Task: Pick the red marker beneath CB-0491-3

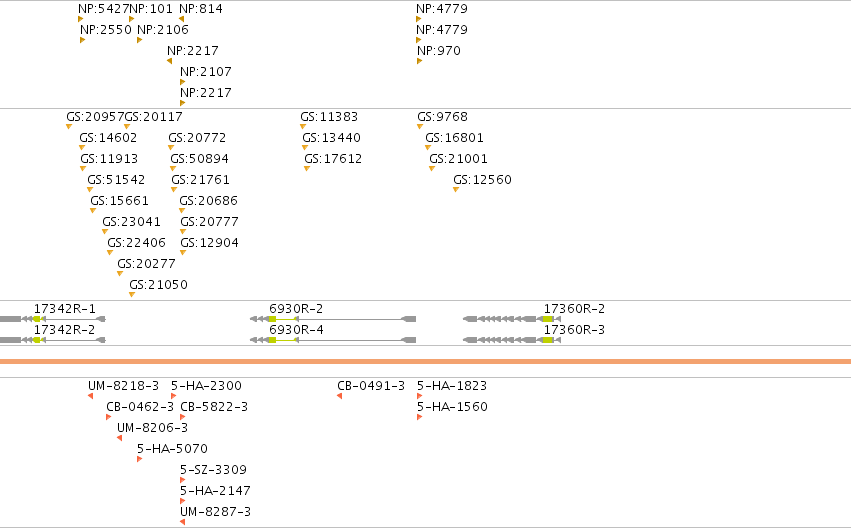Action: [340, 396]
